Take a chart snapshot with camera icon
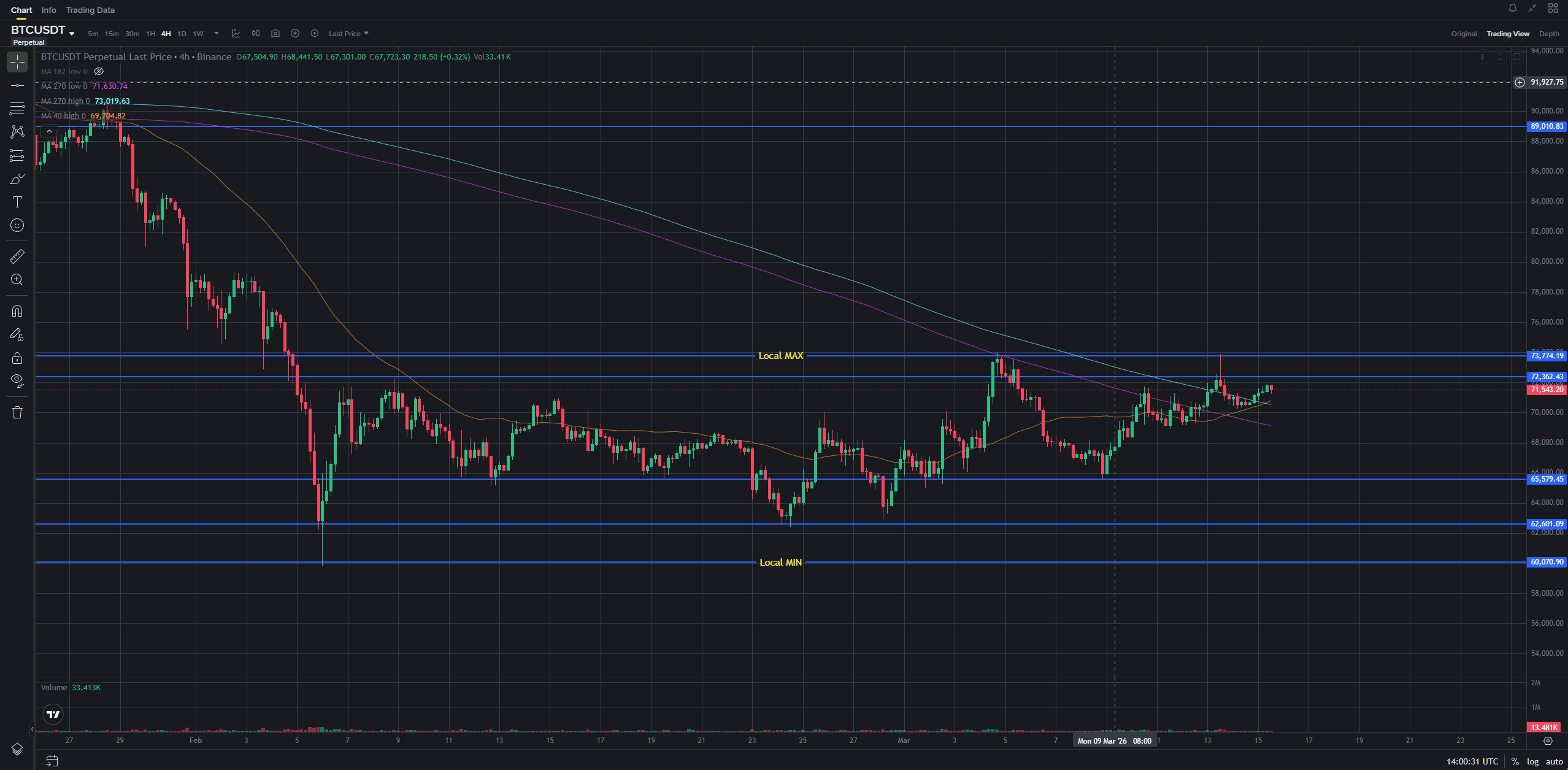The height and width of the screenshot is (770, 1568). (275, 34)
